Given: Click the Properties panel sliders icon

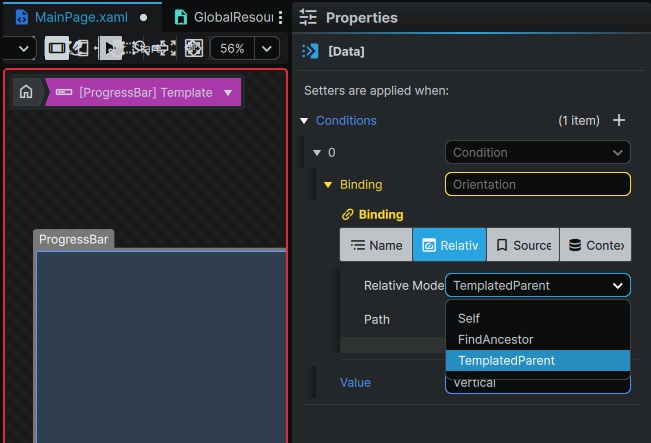Looking at the screenshot, I should pyautogui.click(x=309, y=17).
